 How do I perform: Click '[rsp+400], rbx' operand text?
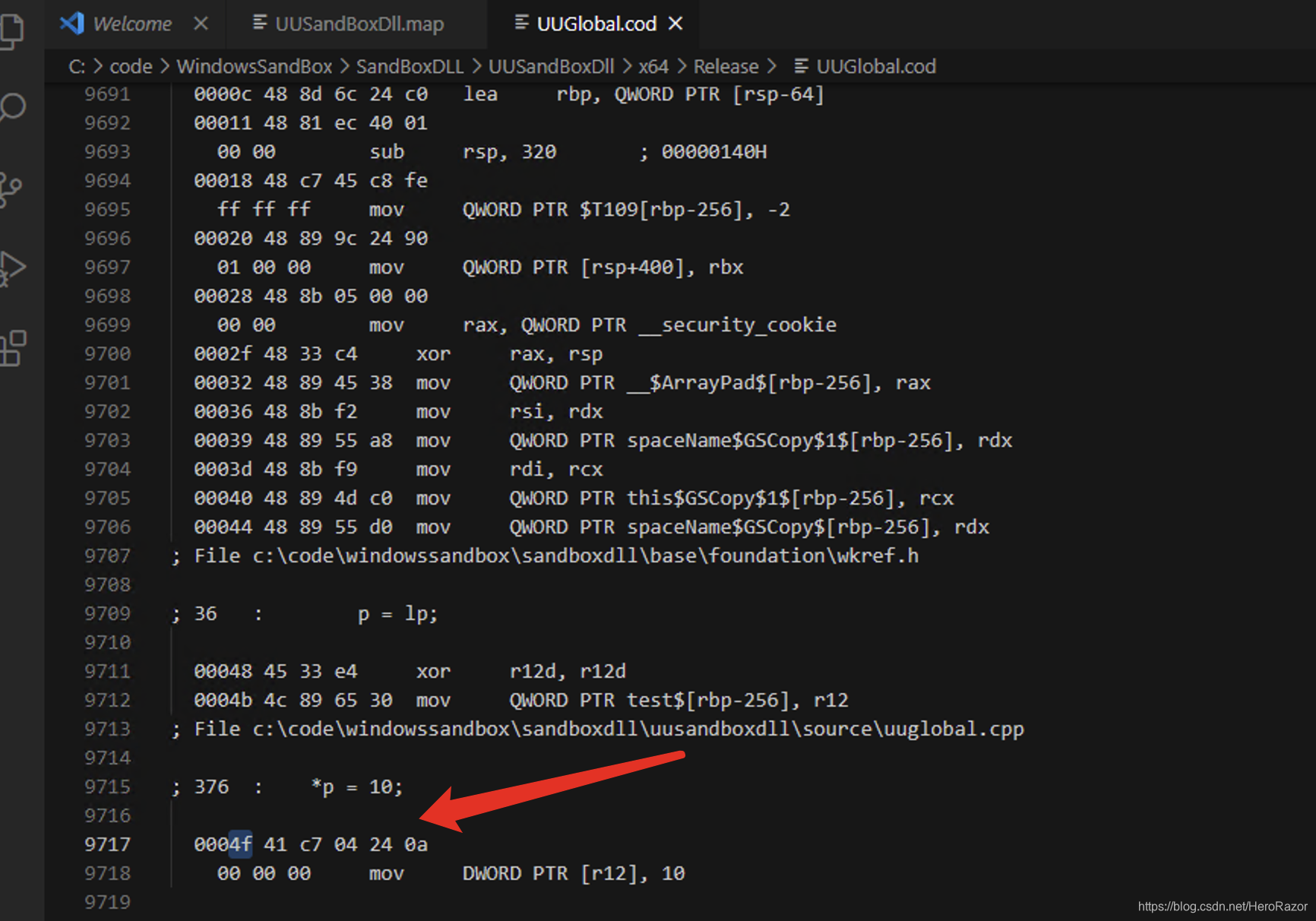coord(662,267)
